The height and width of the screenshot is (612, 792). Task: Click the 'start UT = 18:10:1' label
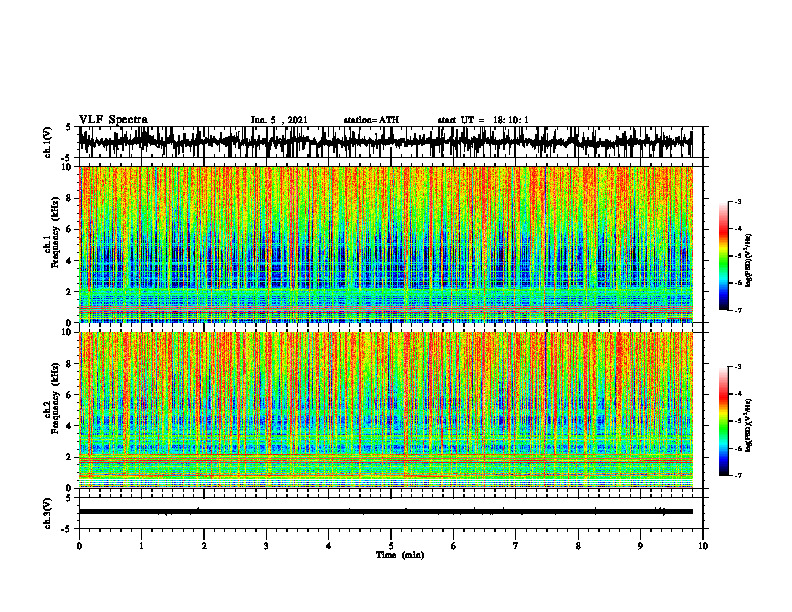tap(483, 120)
